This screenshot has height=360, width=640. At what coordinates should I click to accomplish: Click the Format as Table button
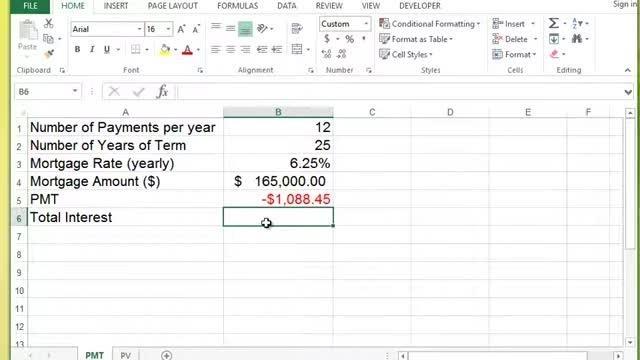pos(416,39)
